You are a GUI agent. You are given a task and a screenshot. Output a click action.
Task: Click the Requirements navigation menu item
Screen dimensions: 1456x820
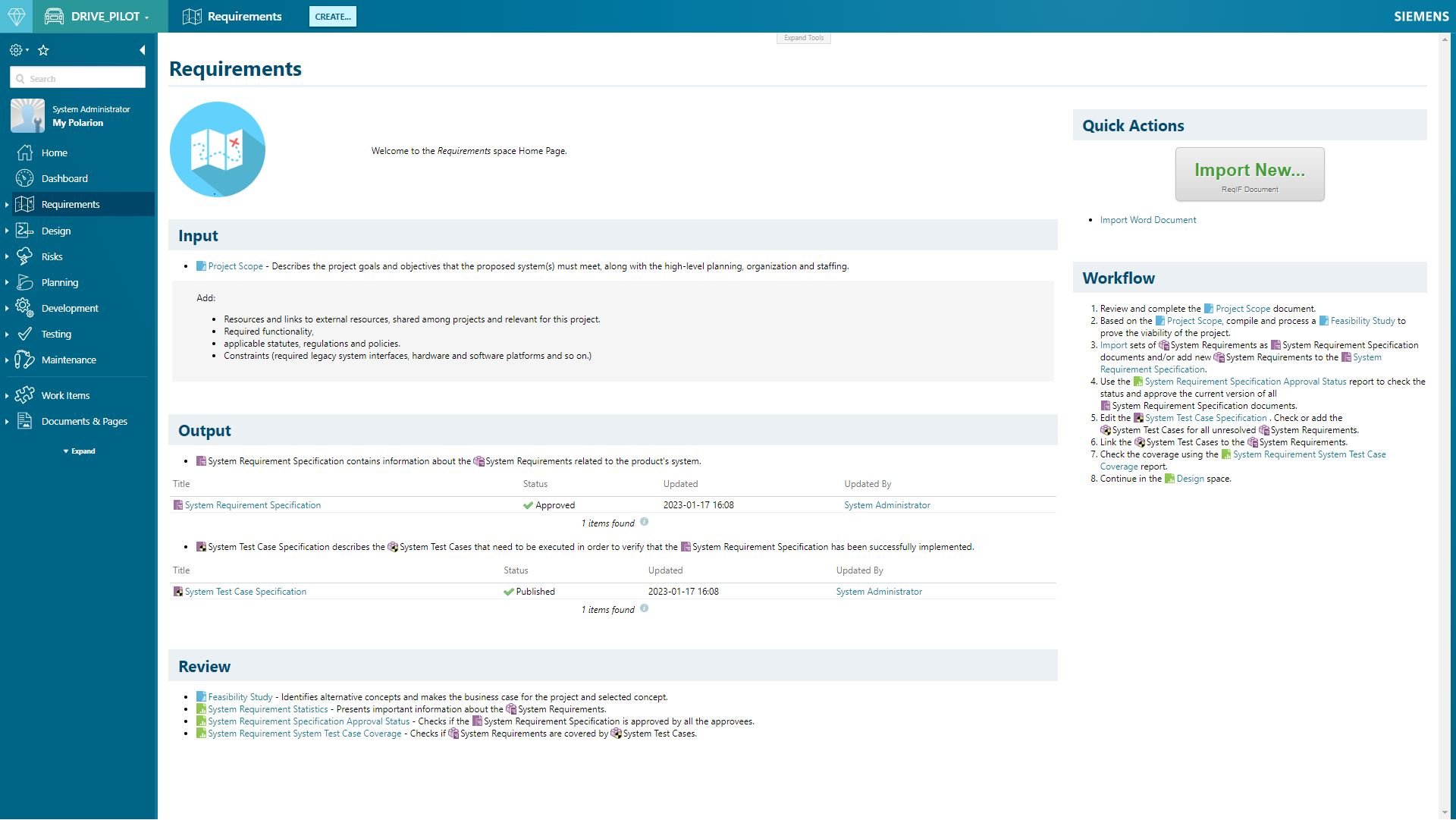[70, 203]
